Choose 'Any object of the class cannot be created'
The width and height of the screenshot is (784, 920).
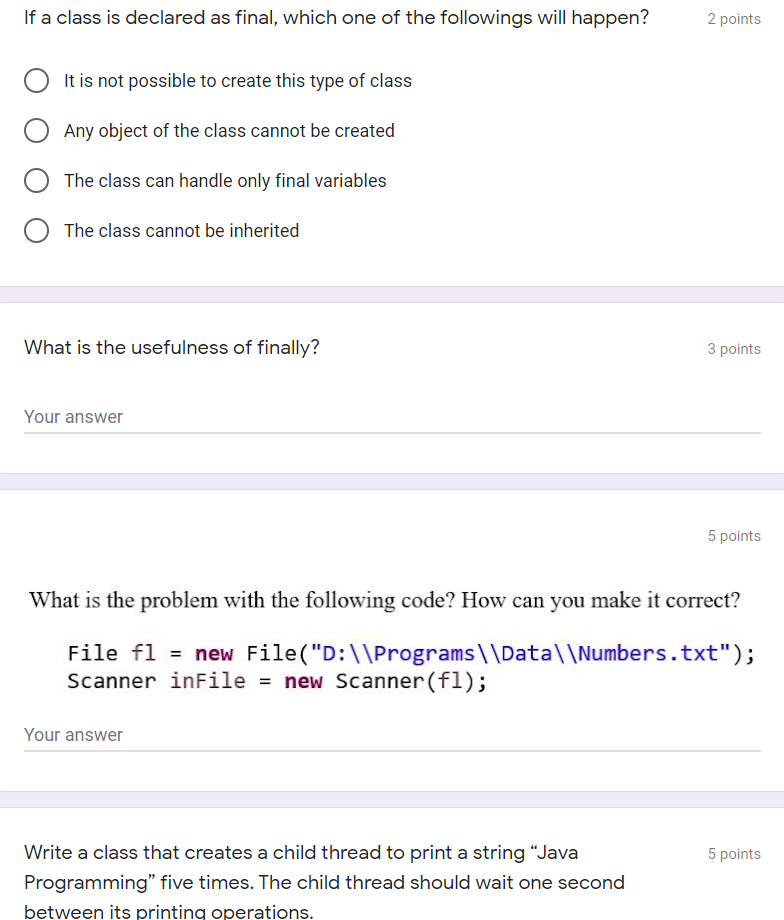pos(36,130)
